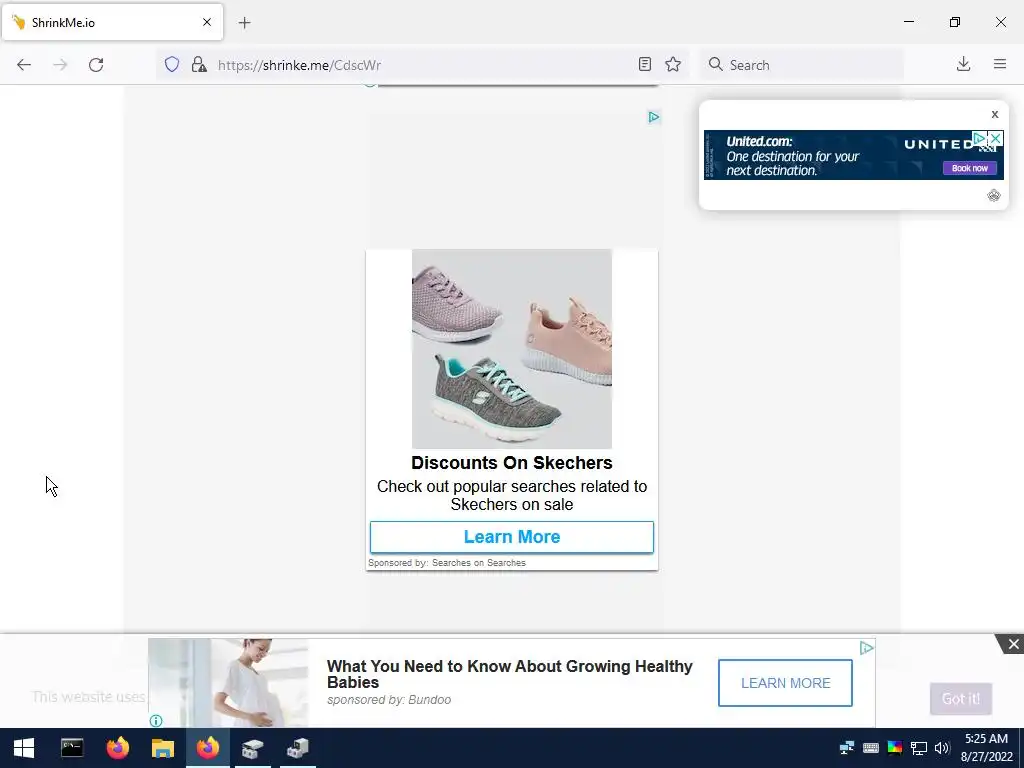The width and height of the screenshot is (1024, 768).
Task: Click the AdChoices icon on United ad
Action: tap(979, 138)
